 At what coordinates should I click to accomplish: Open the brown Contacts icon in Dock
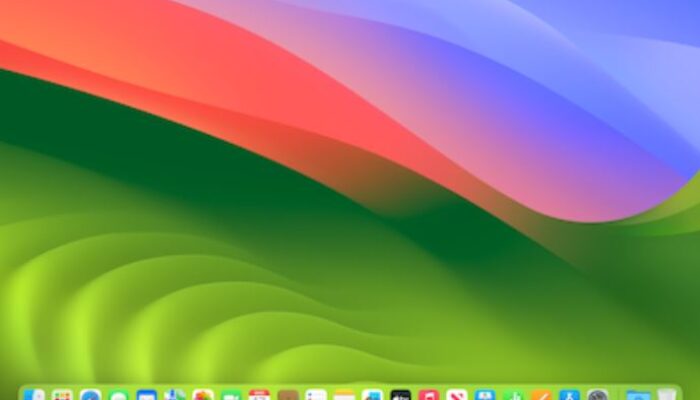[x=288, y=395]
